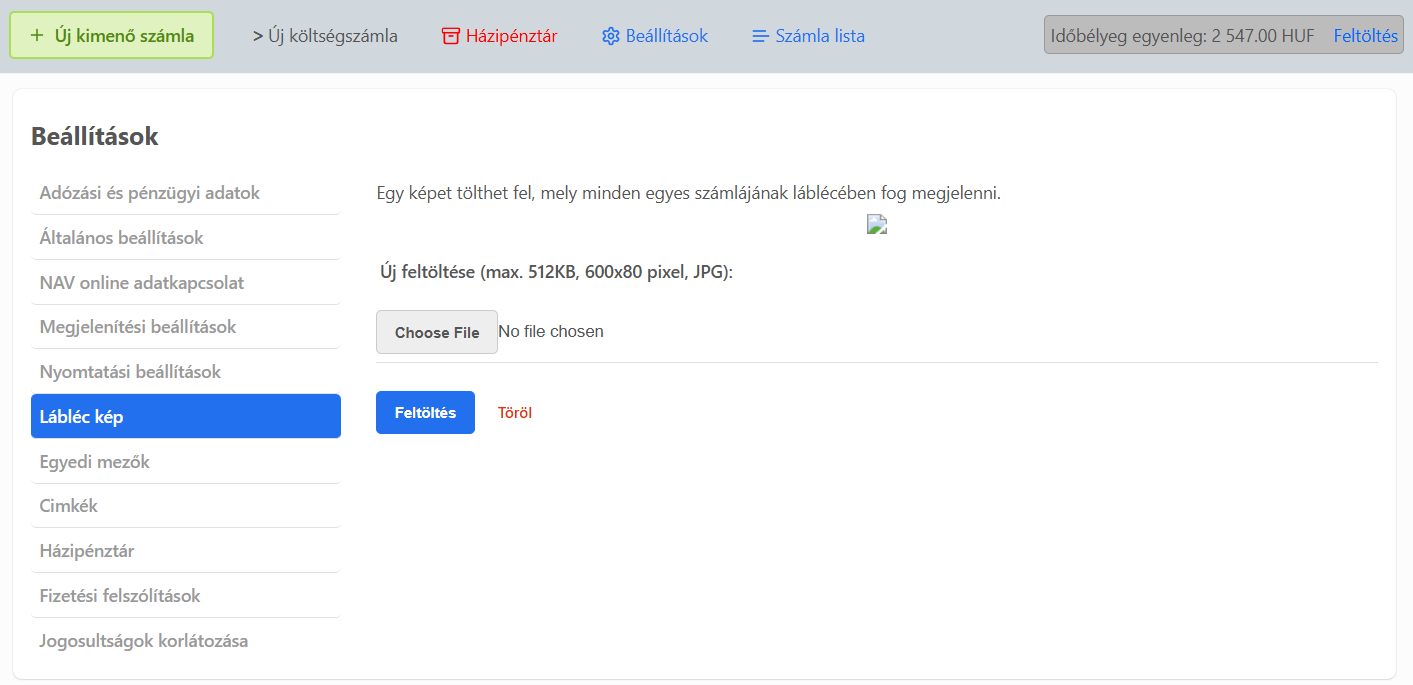Select Általános beállítások in sidebar

click(x=122, y=238)
